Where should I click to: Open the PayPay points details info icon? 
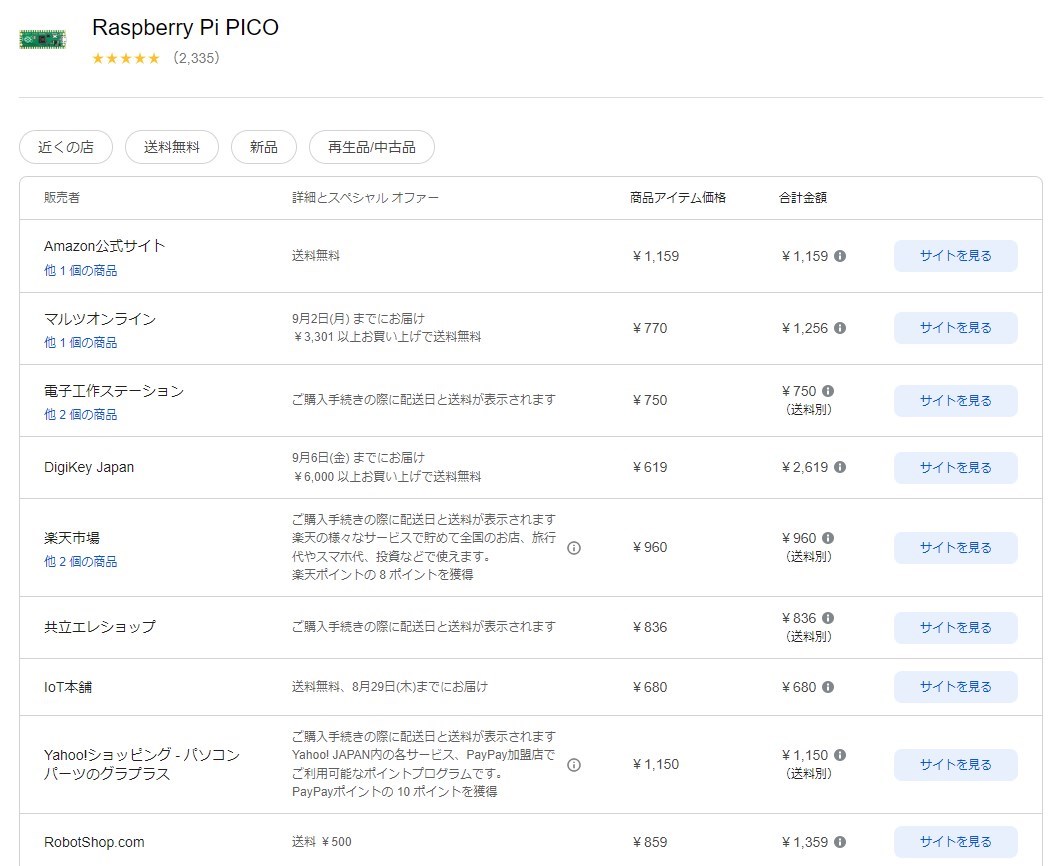pos(574,765)
